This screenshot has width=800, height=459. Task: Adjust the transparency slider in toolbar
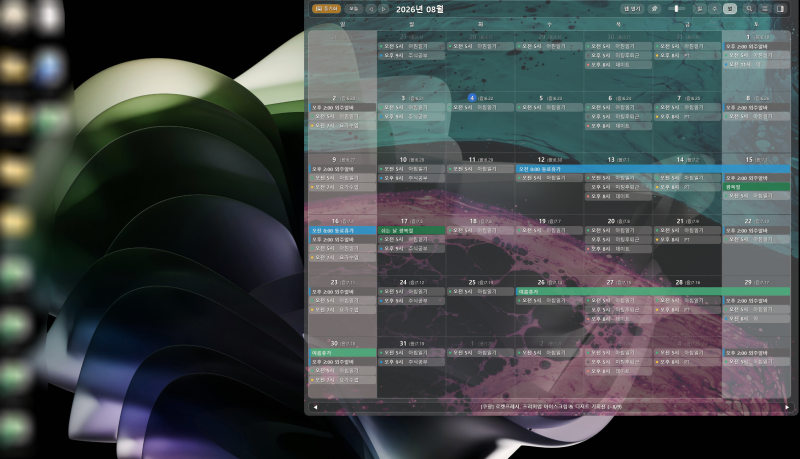pyautogui.click(x=677, y=9)
